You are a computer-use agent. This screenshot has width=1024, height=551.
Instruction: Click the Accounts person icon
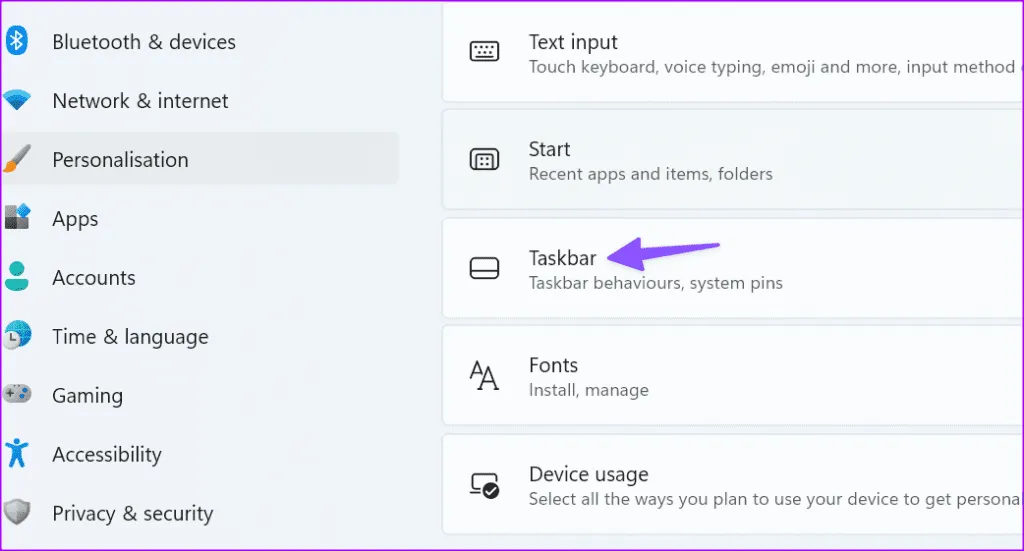(17, 277)
